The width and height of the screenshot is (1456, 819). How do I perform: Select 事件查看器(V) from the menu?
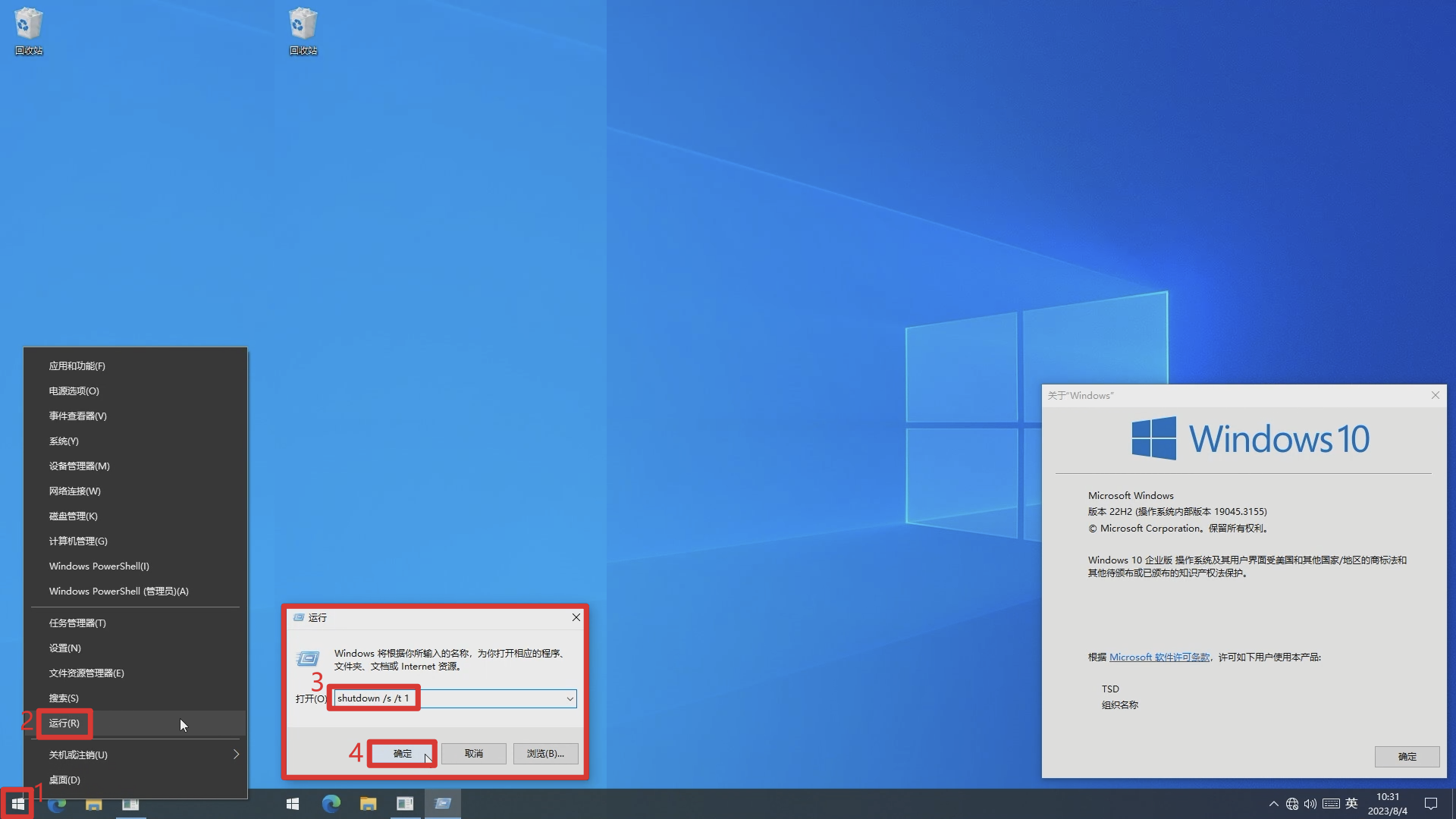(136, 416)
